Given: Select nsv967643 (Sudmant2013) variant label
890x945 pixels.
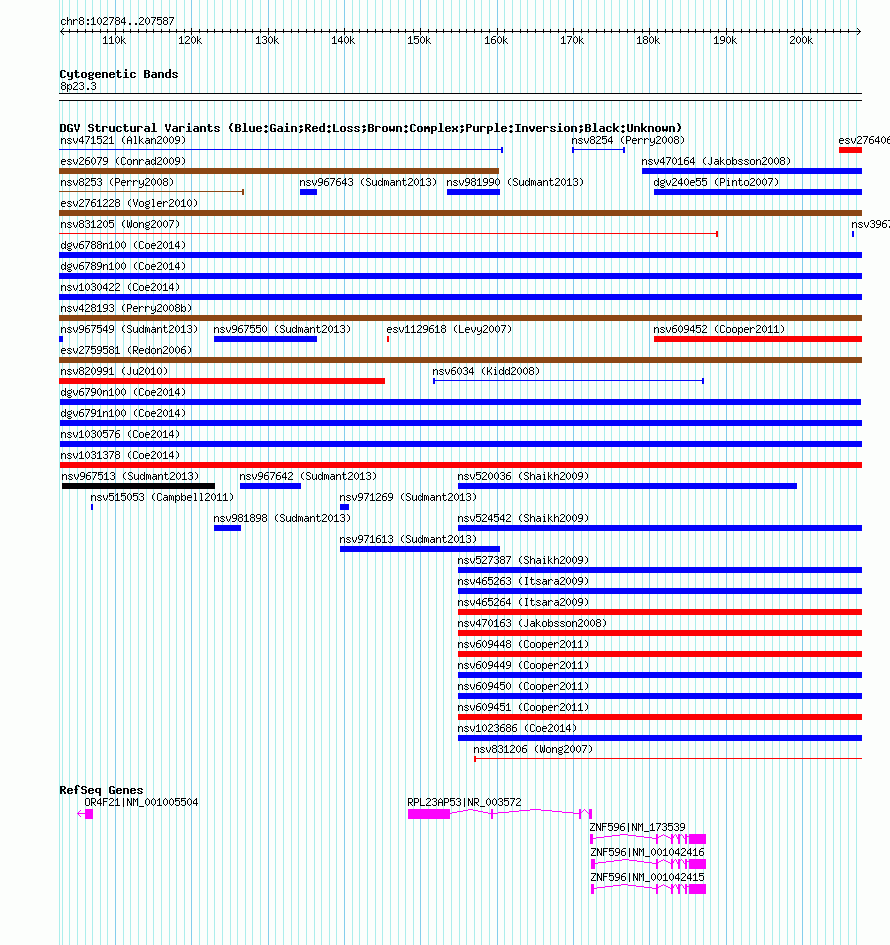Looking at the screenshot, I should [x=368, y=183].
